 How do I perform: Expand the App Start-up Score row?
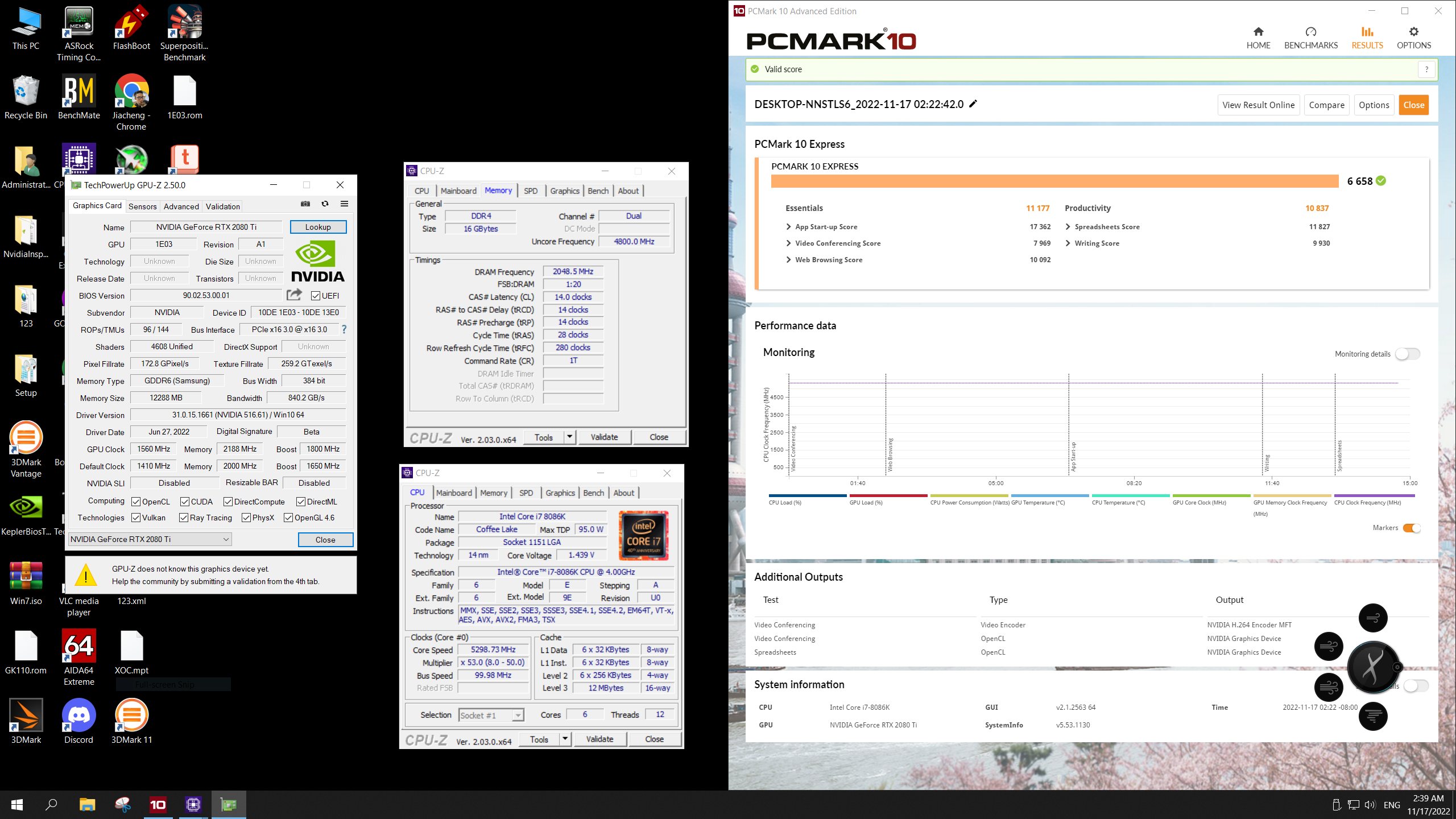pos(788,226)
